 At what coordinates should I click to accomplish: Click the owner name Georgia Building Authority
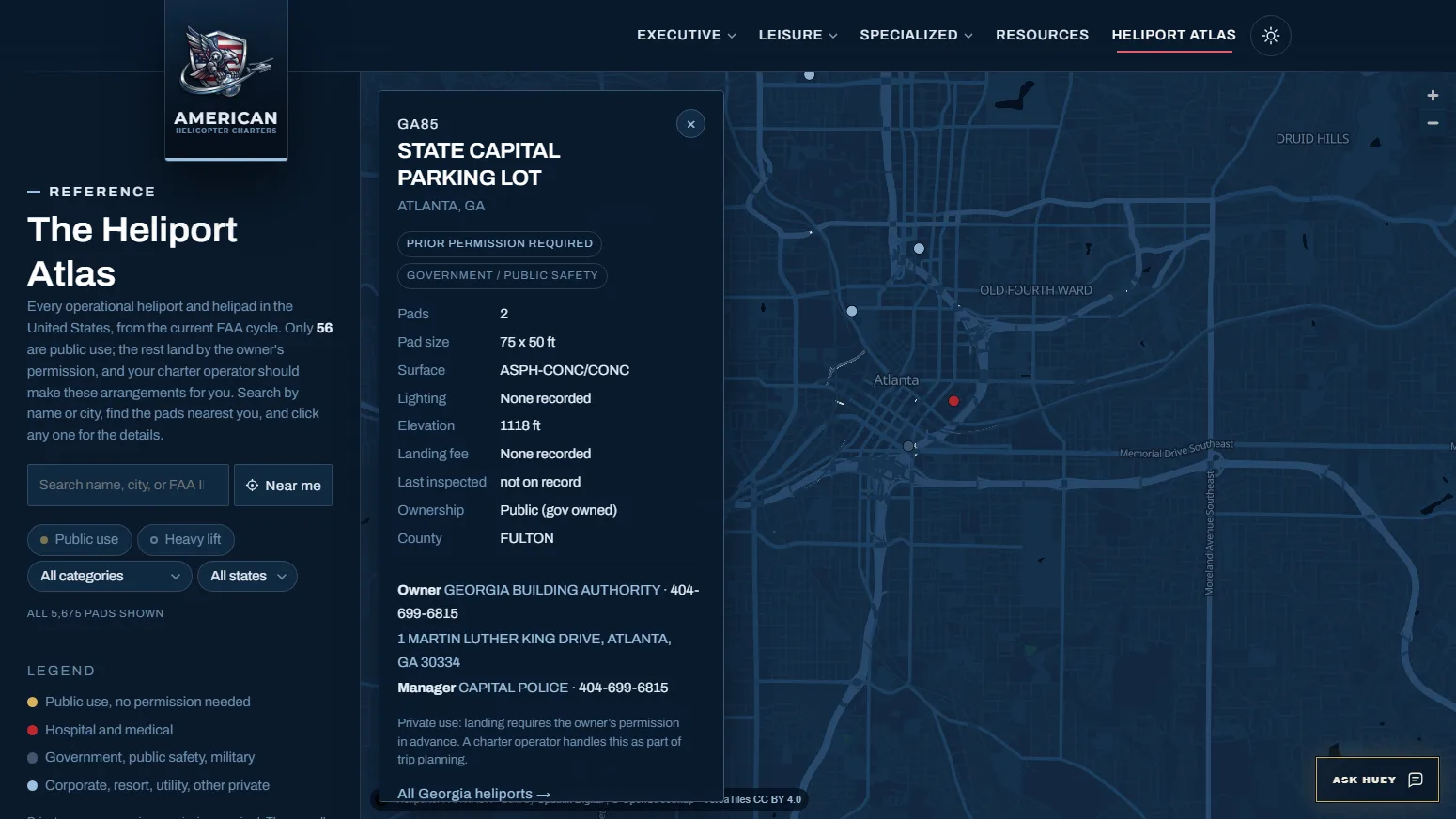click(x=552, y=590)
